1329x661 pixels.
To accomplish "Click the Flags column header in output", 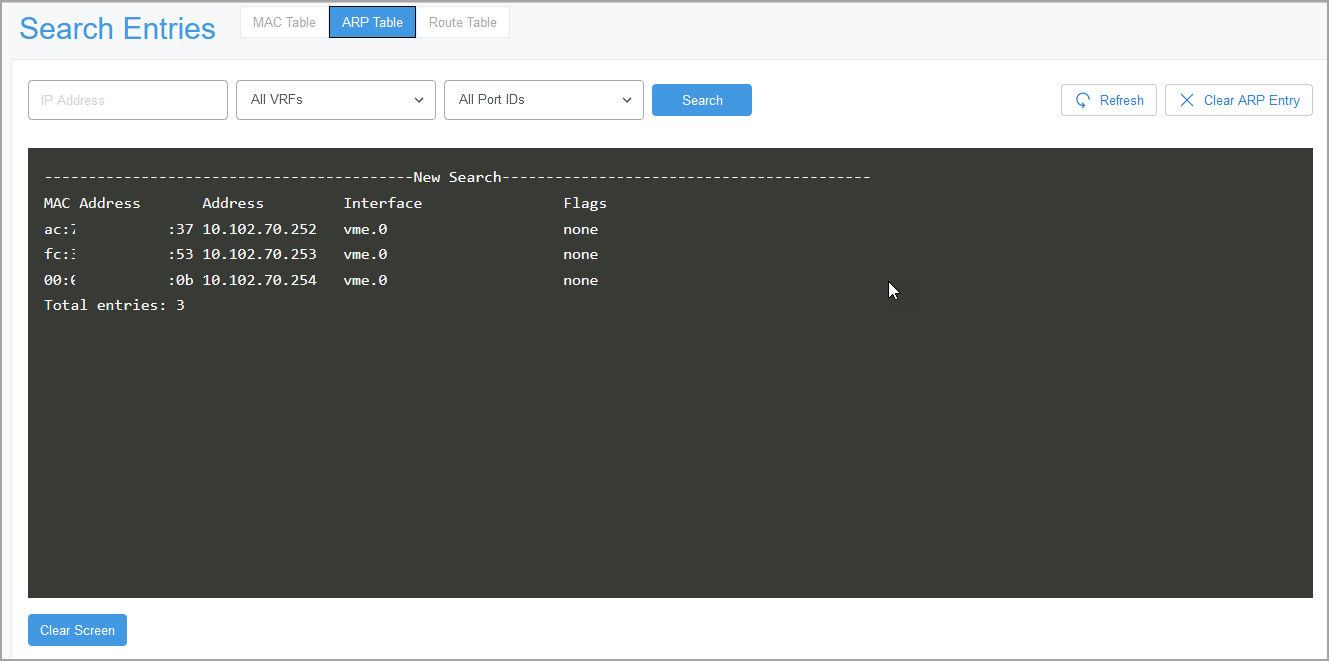I will pyautogui.click(x=585, y=203).
